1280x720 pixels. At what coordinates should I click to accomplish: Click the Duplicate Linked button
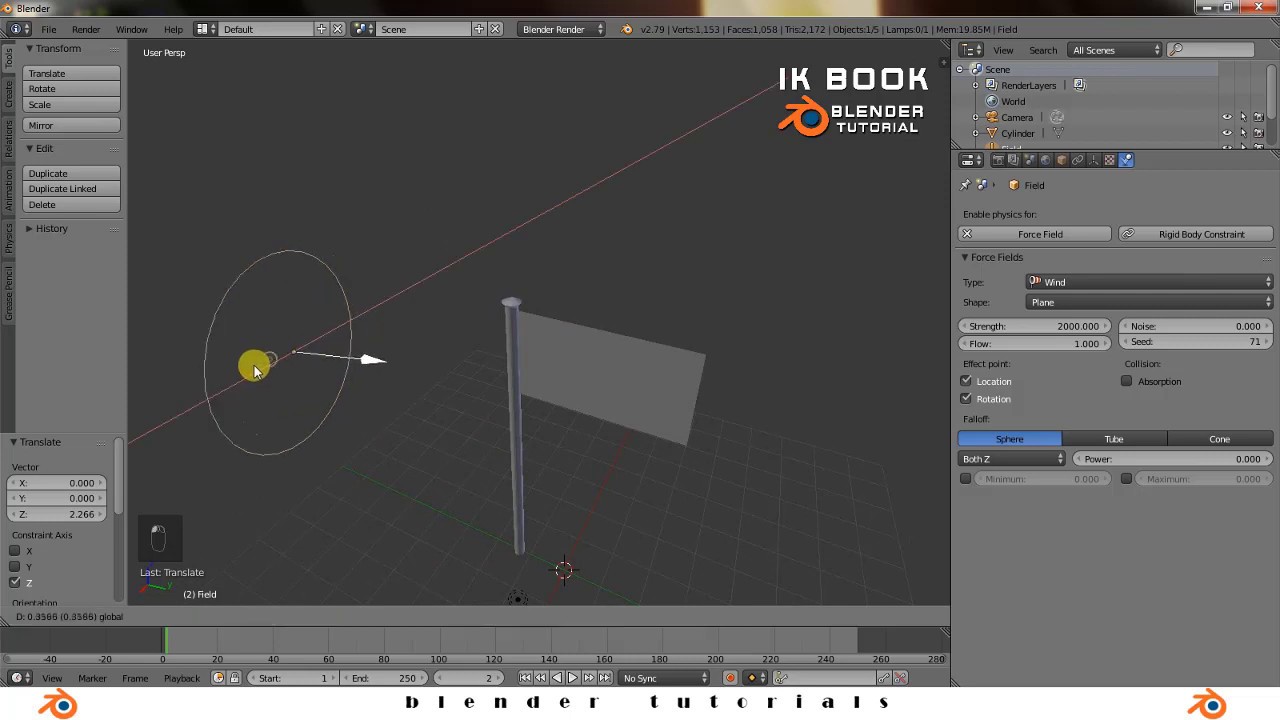pyautogui.click(x=72, y=189)
